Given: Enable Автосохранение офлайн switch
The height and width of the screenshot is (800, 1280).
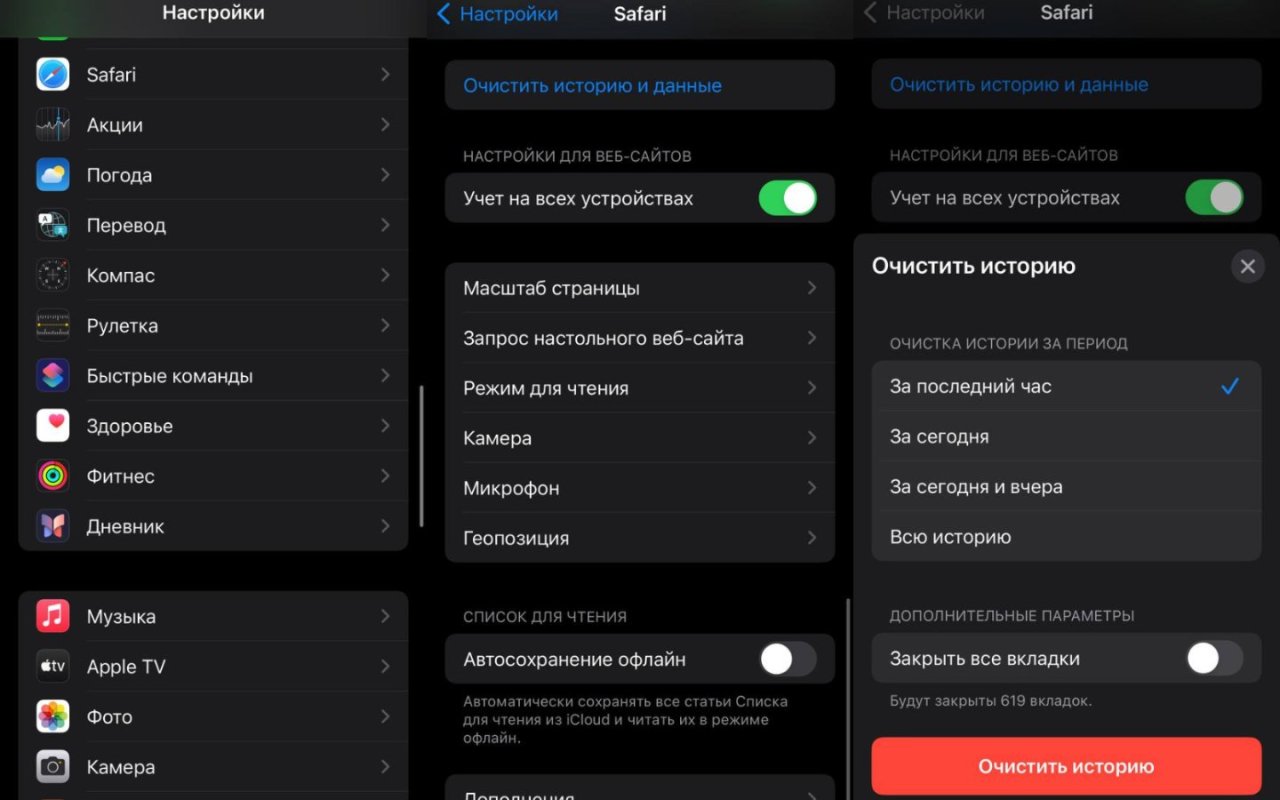Looking at the screenshot, I should [x=788, y=659].
